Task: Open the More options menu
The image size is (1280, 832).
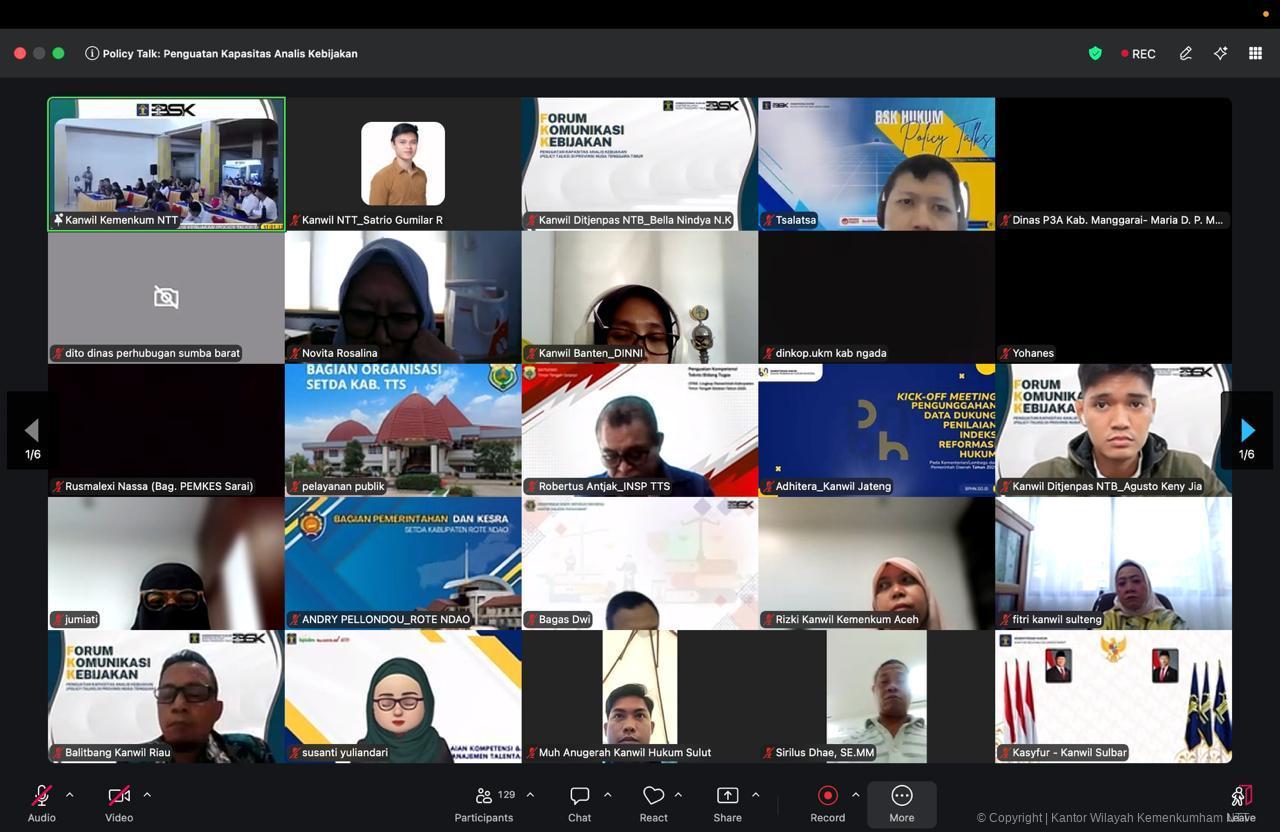Action: (901, 803)
